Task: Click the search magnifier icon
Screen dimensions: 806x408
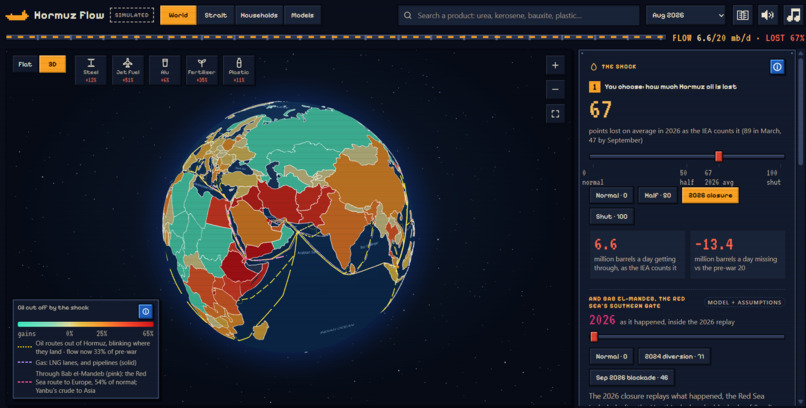Action: click(x=408, y=15)
